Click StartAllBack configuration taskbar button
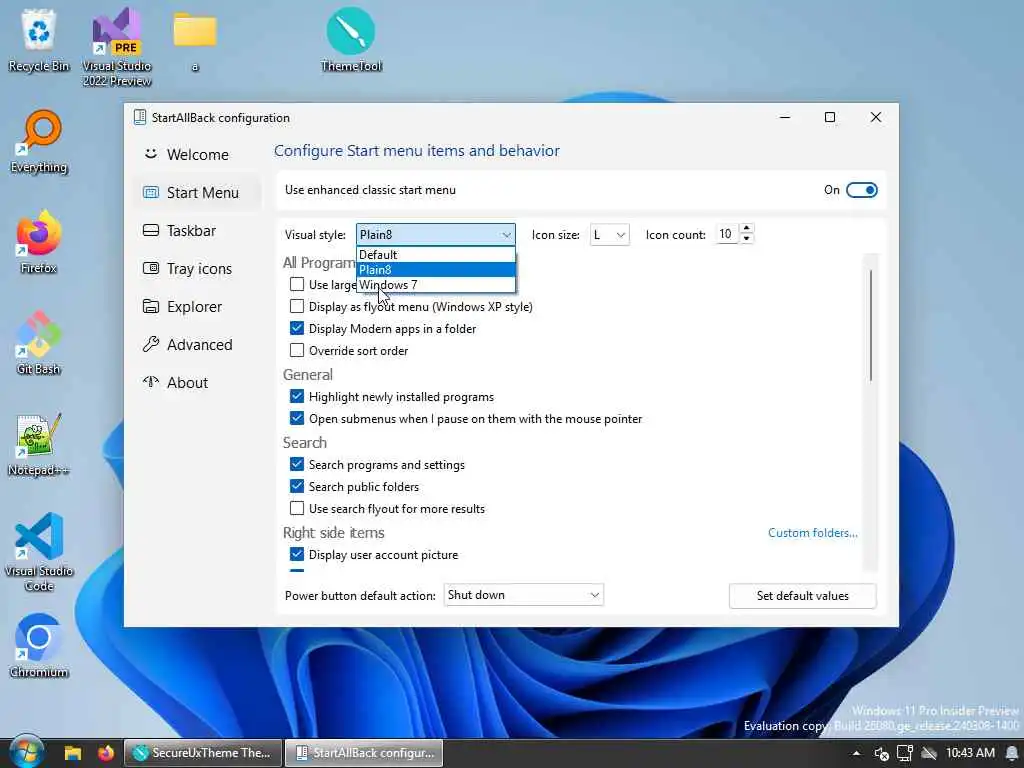 click(364, 753)
